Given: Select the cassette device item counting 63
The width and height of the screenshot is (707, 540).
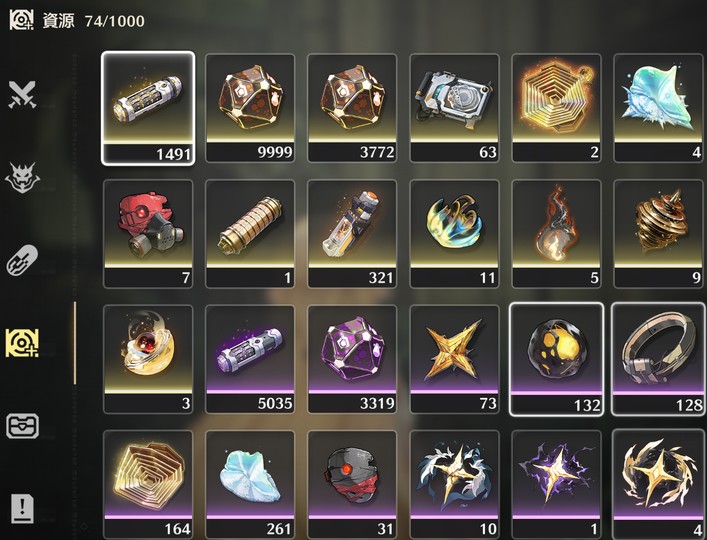Looking at the screenshot, I should pyautogui.click(x=454, y=108).
